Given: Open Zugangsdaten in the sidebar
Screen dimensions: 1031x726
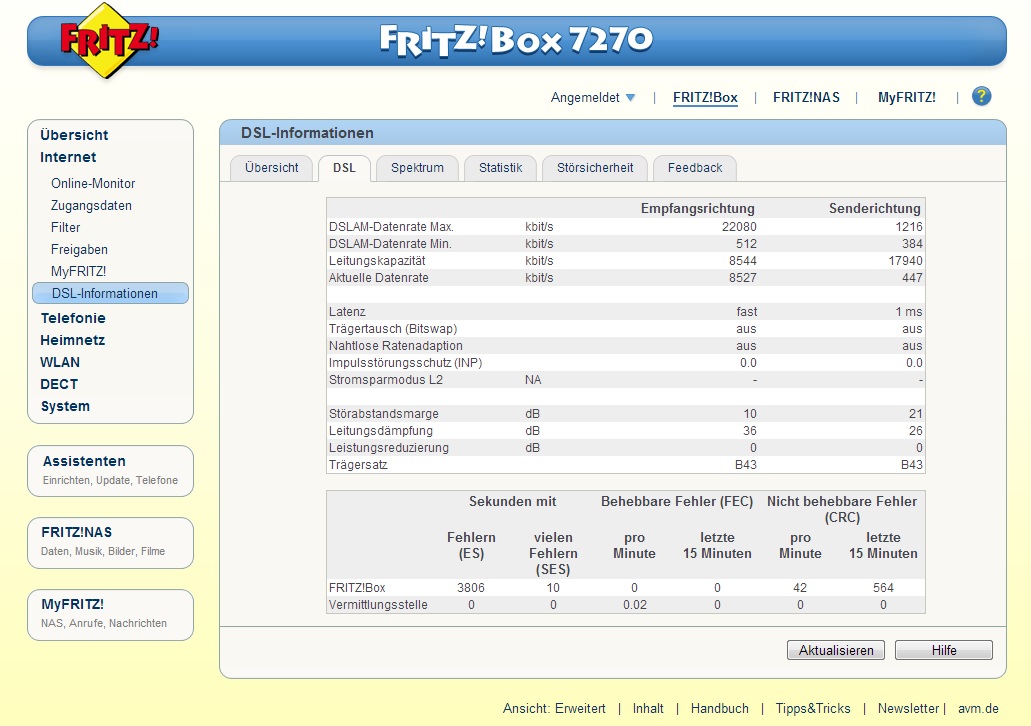Looking at the screenshot, I should pos(91,205).
